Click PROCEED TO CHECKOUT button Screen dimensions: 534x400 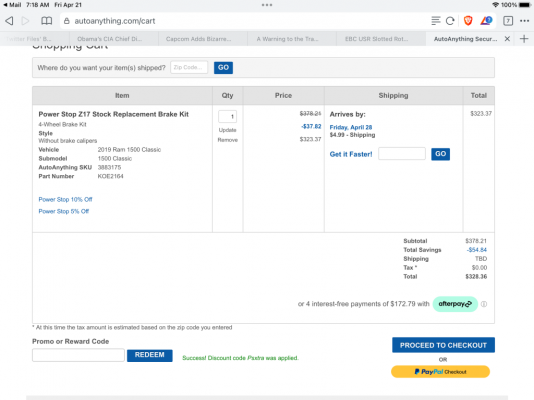(x=443, y=345)
